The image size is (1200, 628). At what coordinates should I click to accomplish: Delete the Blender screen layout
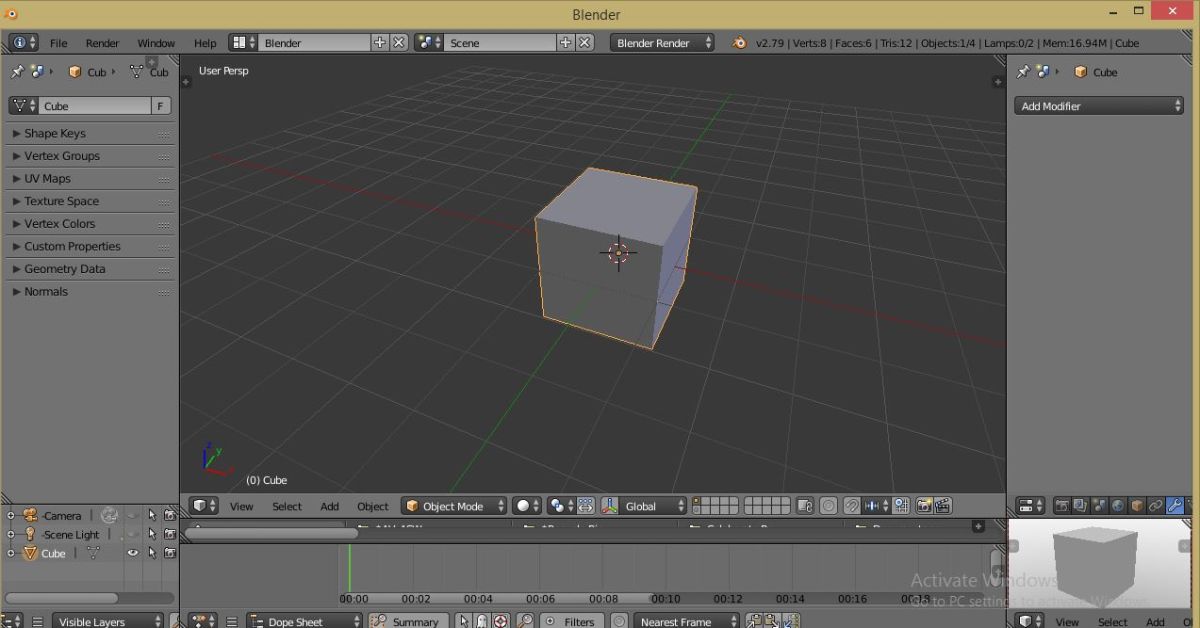pyautogui.click(x=398, y=43)
